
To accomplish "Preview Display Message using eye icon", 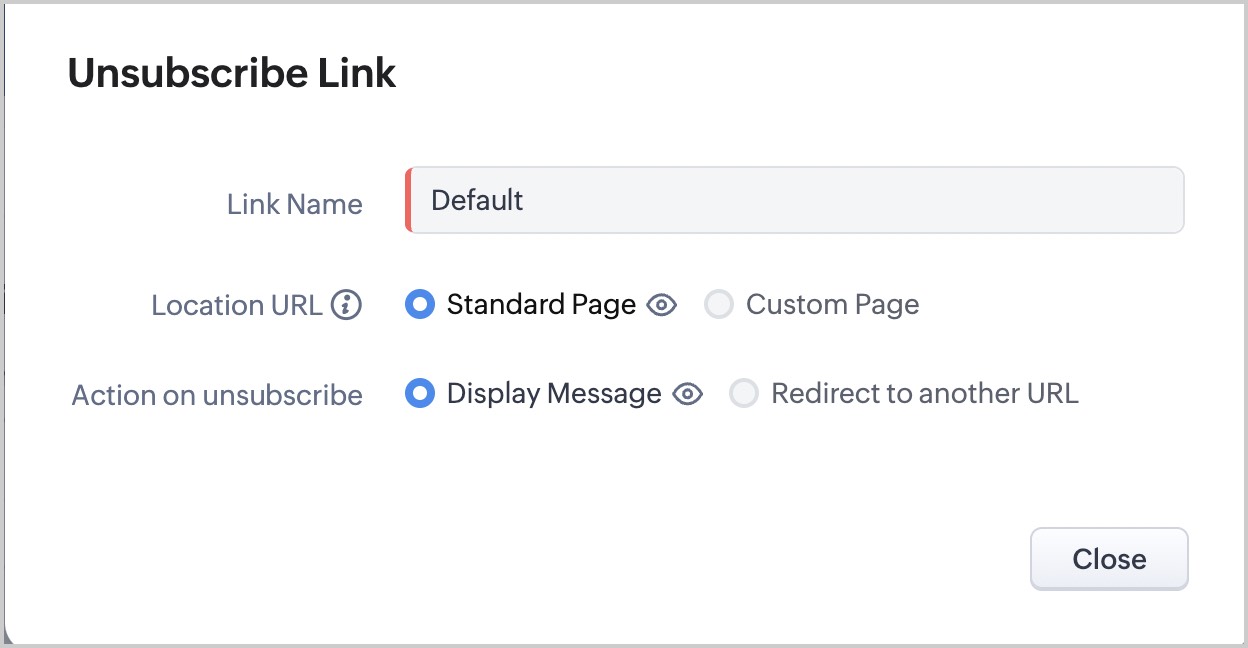I will (687, 395).
